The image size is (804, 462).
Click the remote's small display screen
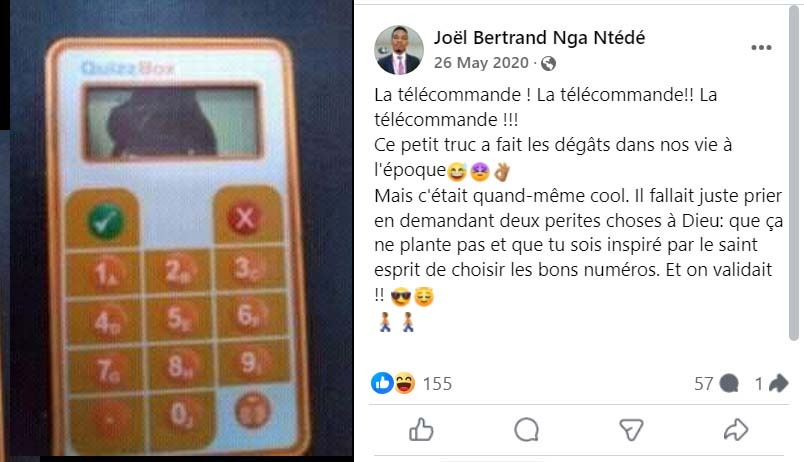click(172, 122)
